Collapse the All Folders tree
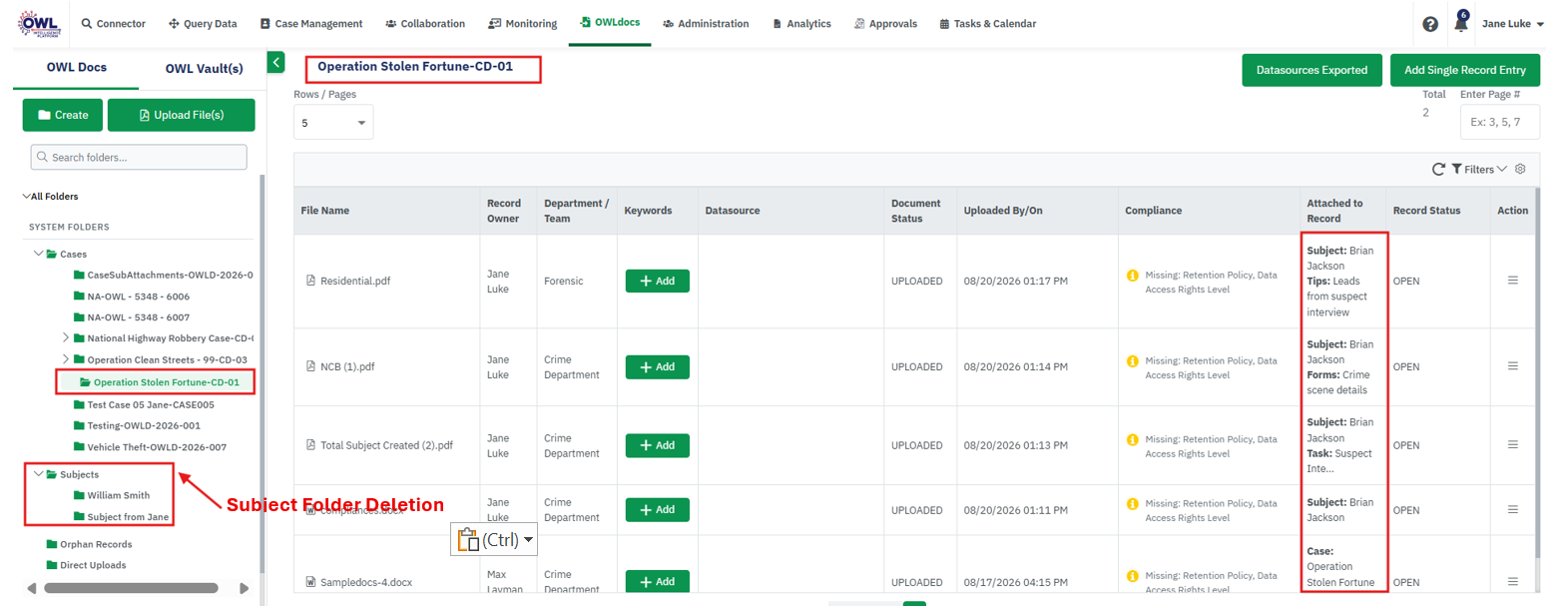 click(x=26, y=197)
